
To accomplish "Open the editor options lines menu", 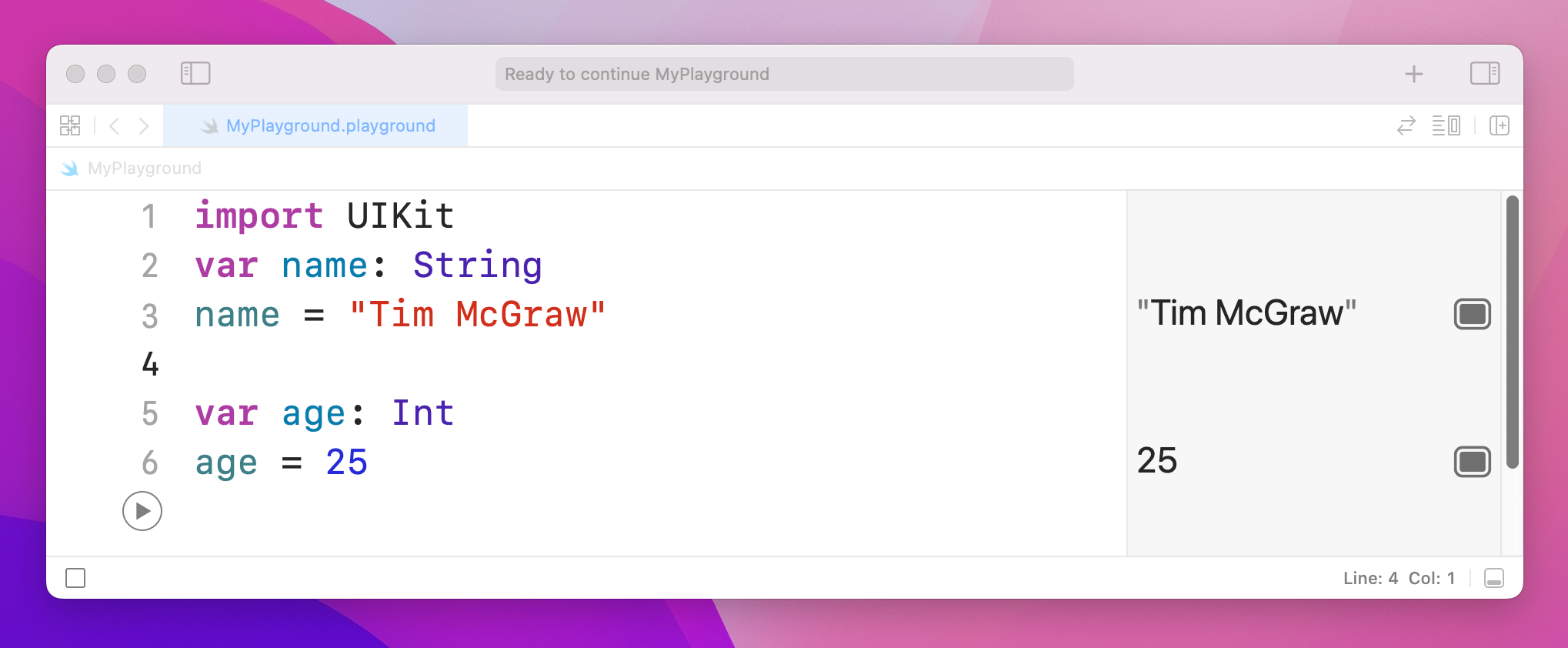I will pos(1446,126).
